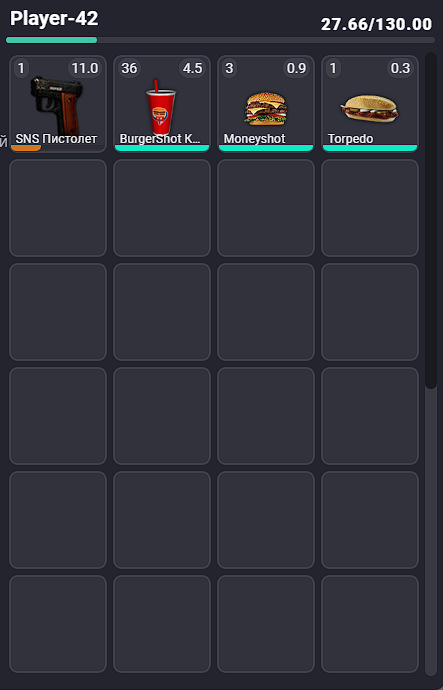443x690 pixels.
Task: Click the SNS Пистолет label
Action: (56, 139)
